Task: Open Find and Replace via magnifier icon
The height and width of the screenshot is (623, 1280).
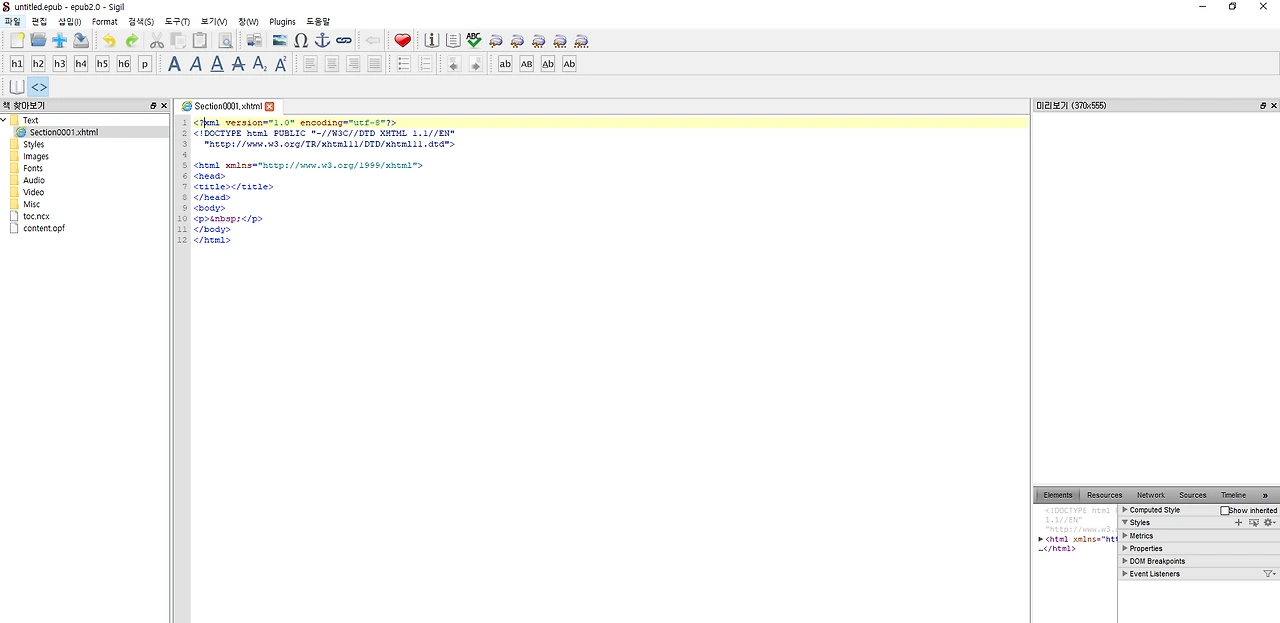Action: [225, 40]
